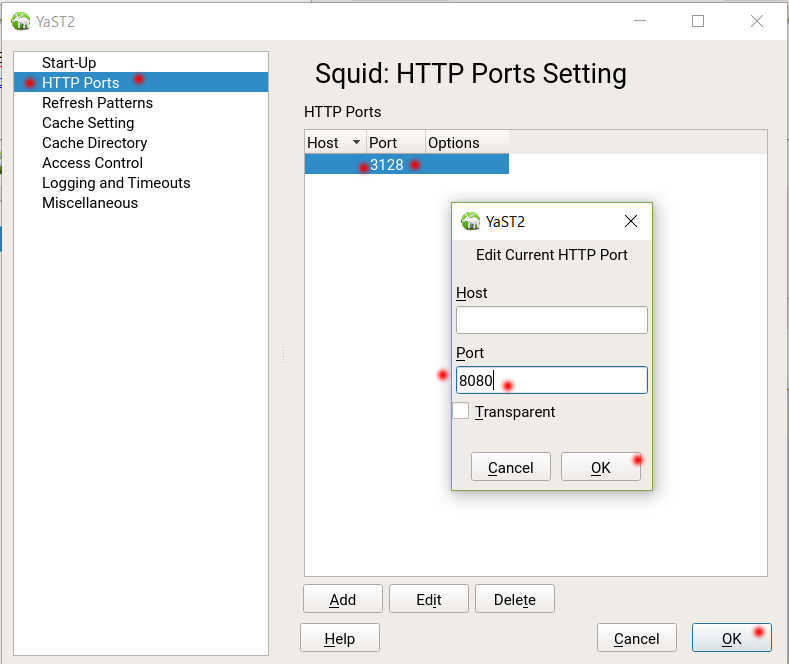Click main window Cancel button
This screenshot has width=789, height=664.
637,638
